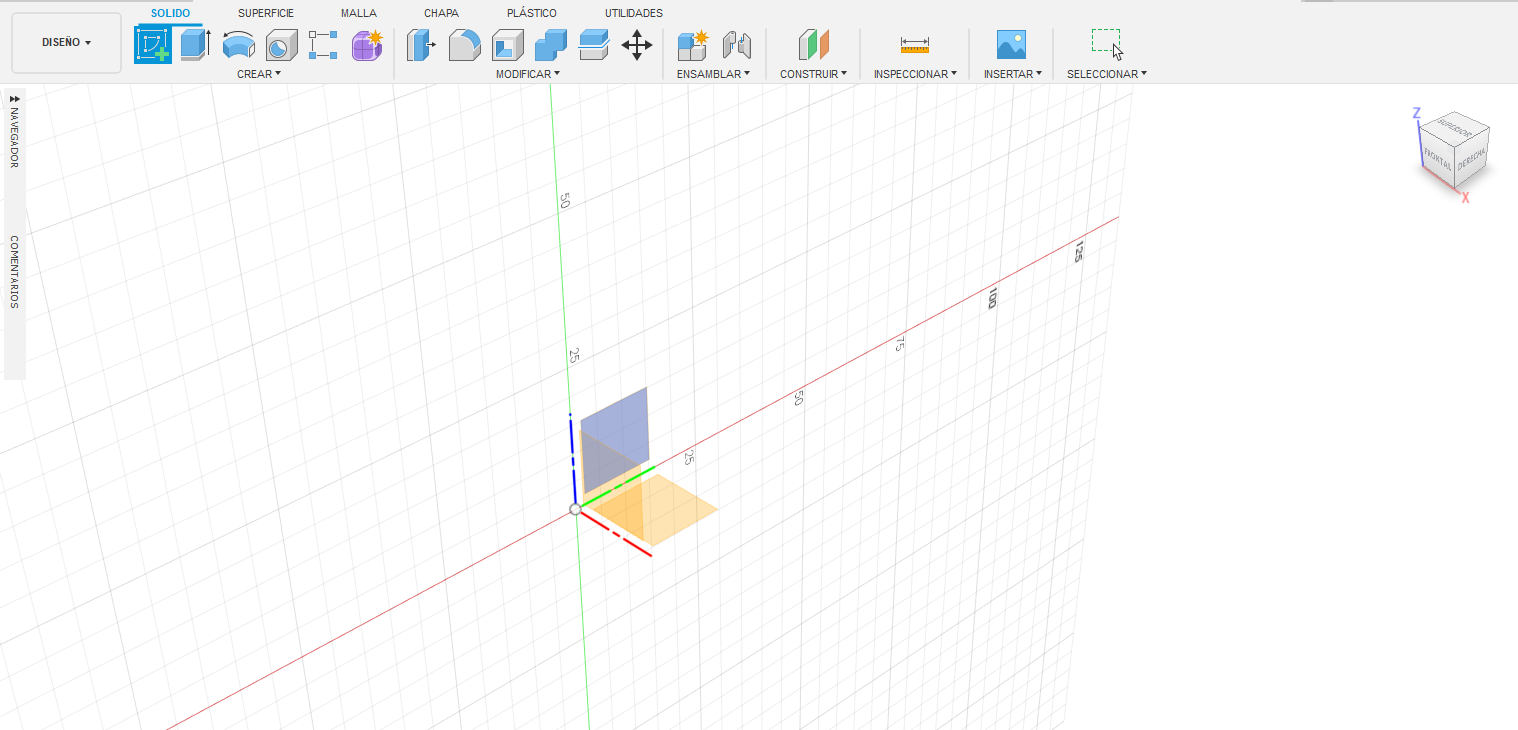1518x730 pixels.
Task: Activate the Measure tool
Action: (915, 45)
